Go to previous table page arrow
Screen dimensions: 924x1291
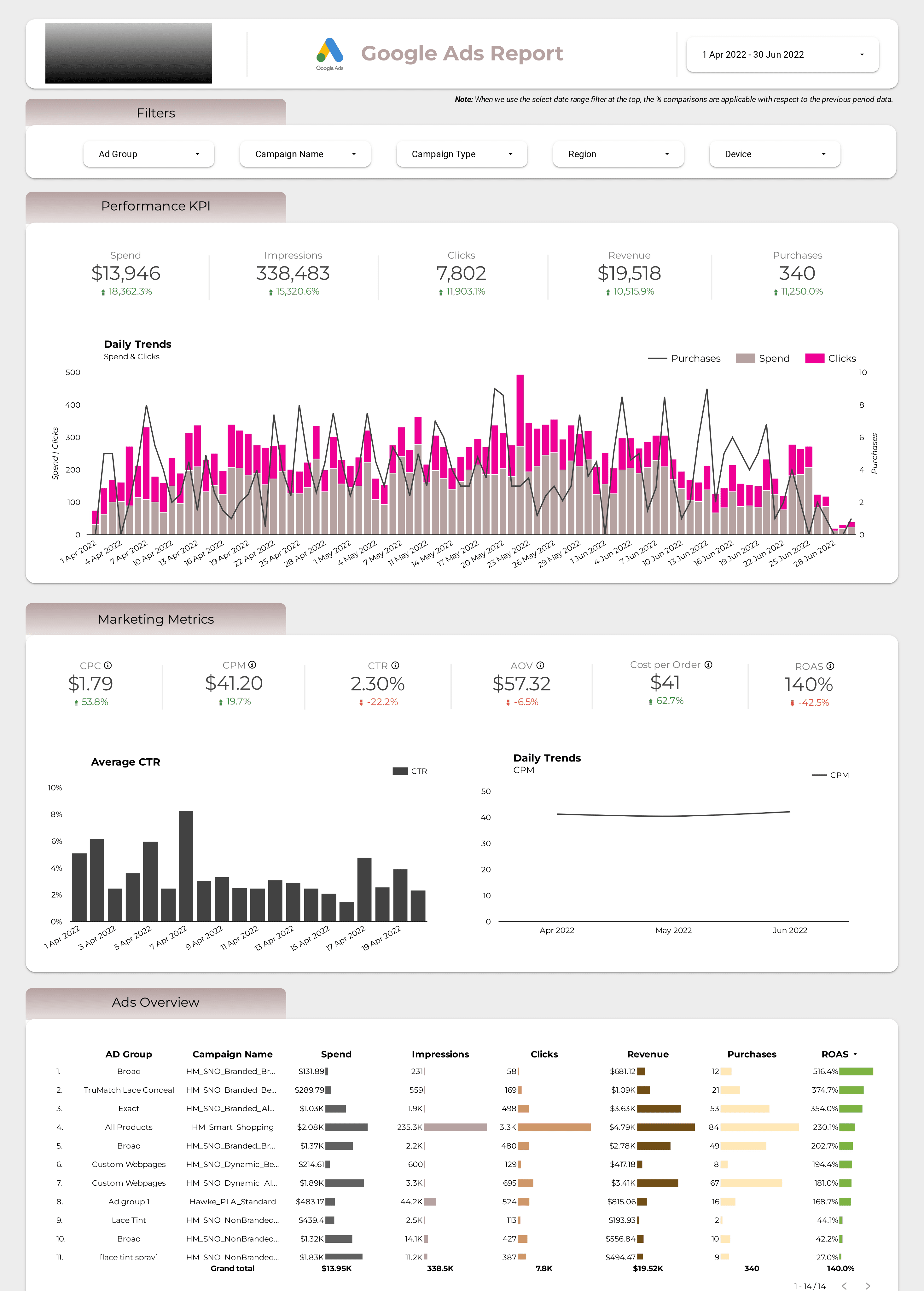844,1286
